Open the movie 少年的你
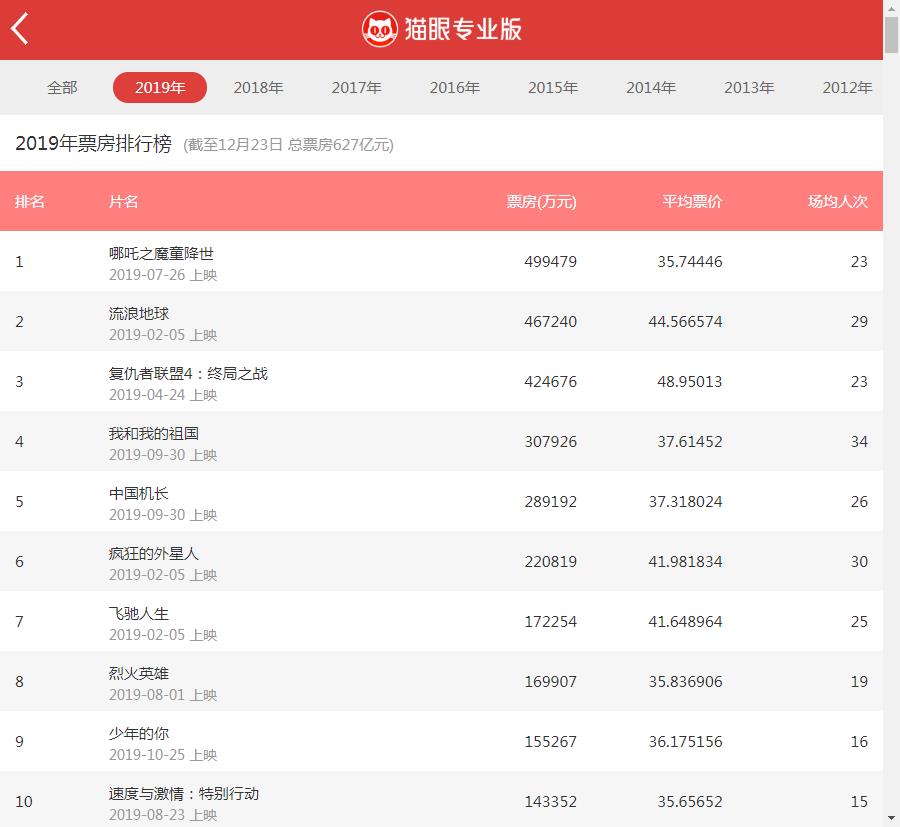900x827 pixels. click(x=139, y=733)
